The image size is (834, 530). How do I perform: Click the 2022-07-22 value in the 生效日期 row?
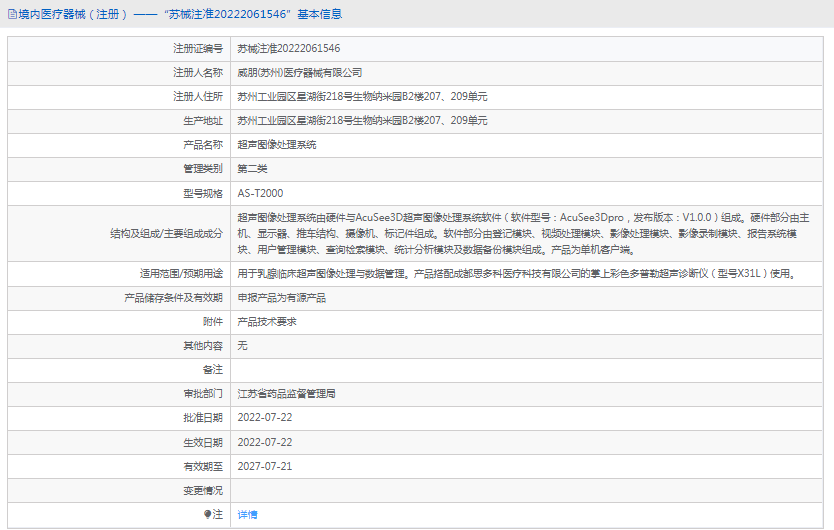tap(265, 442)
